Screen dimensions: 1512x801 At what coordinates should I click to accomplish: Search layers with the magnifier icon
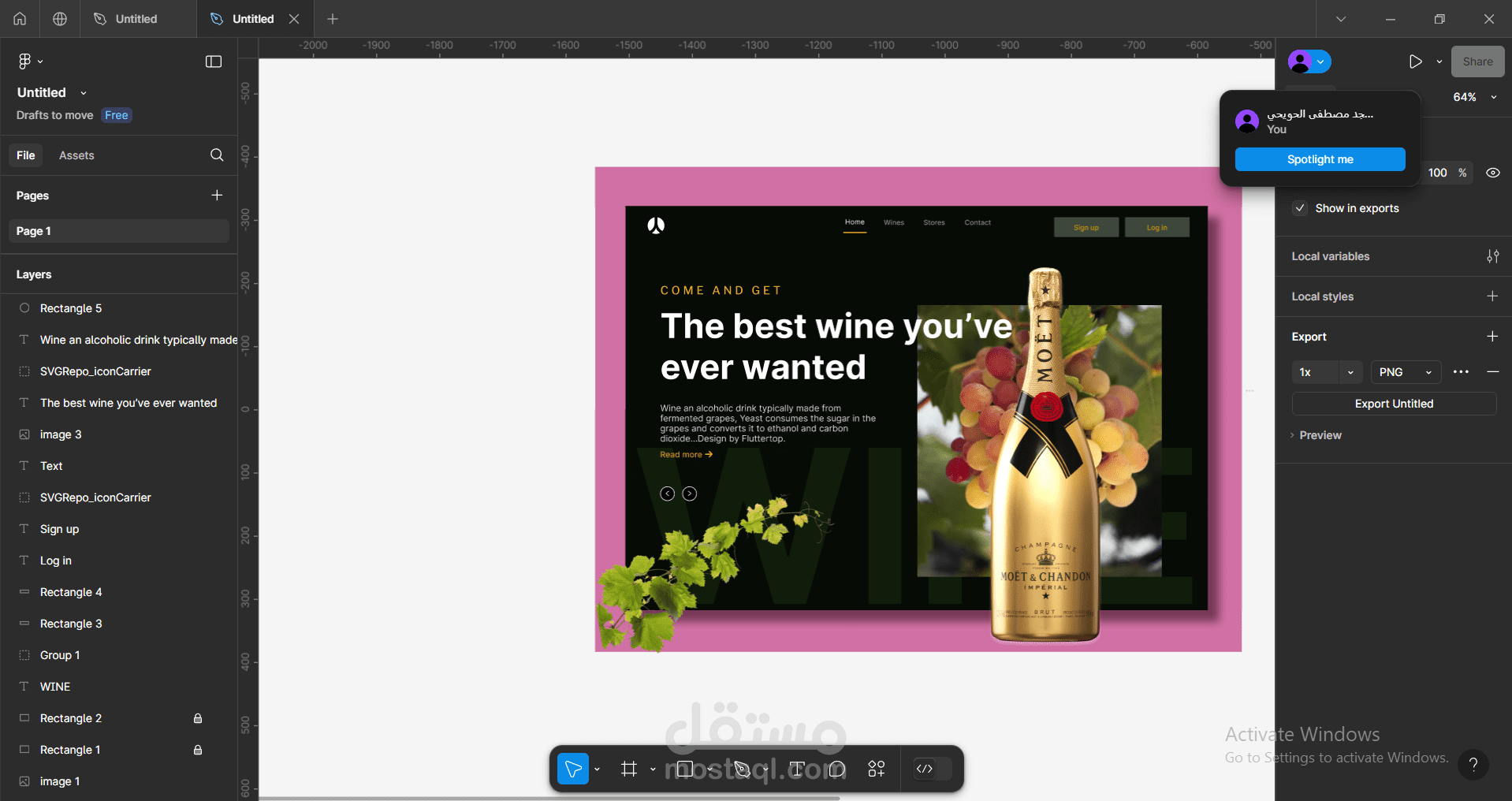(x=217, y=155)
